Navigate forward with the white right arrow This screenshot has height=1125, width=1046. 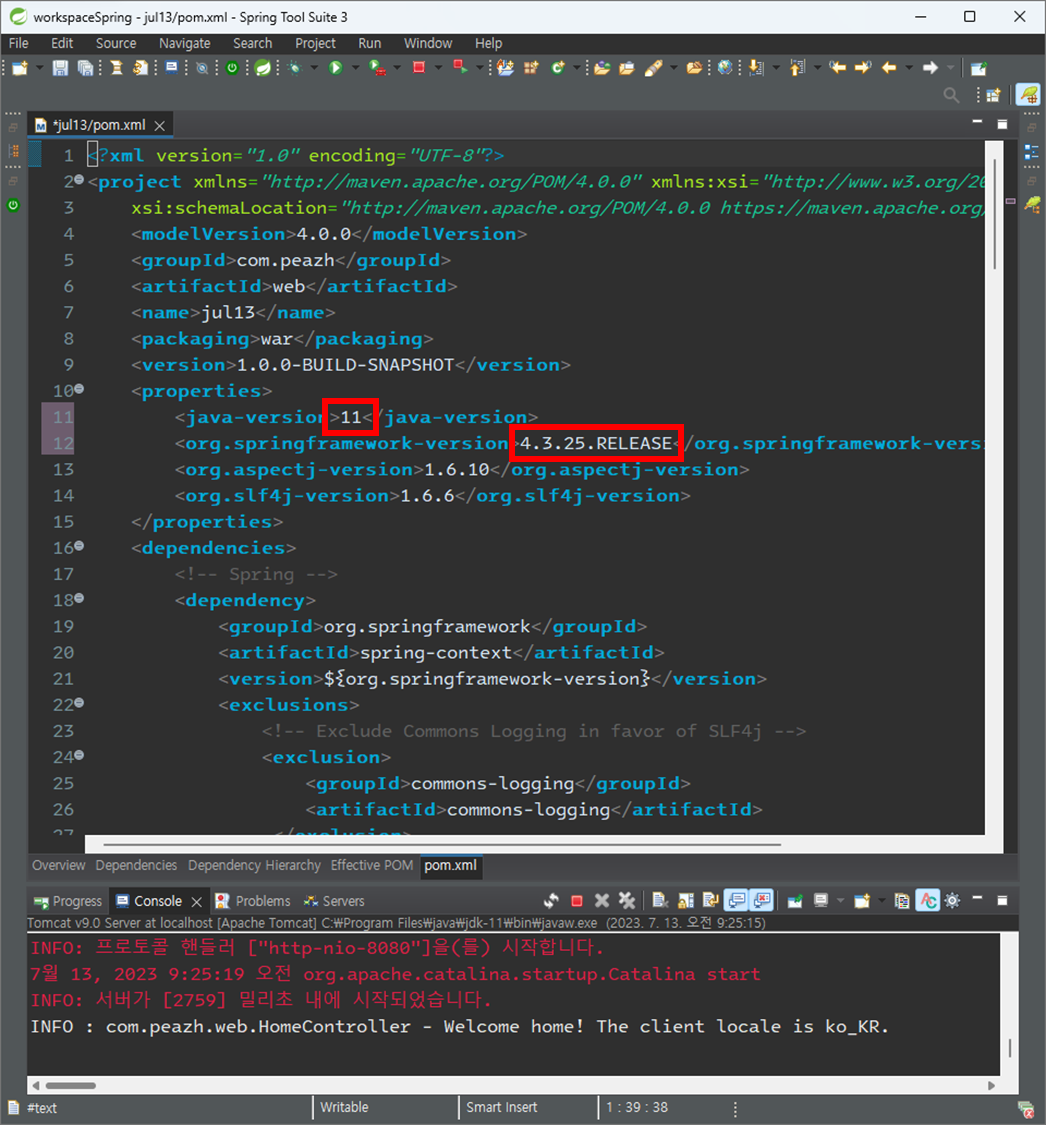pos(930,68)
